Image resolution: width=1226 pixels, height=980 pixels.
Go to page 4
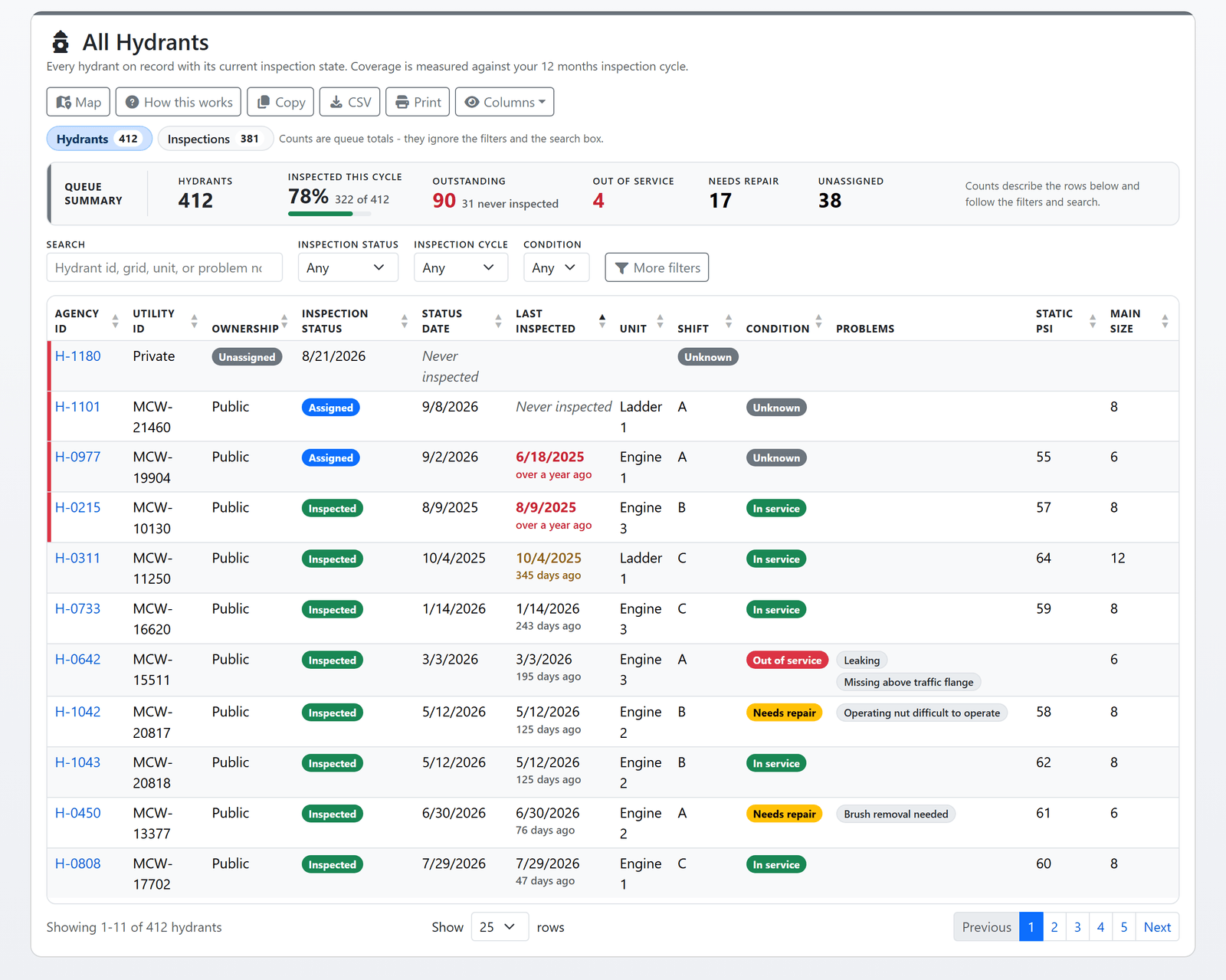click(x=1101, y=927)
